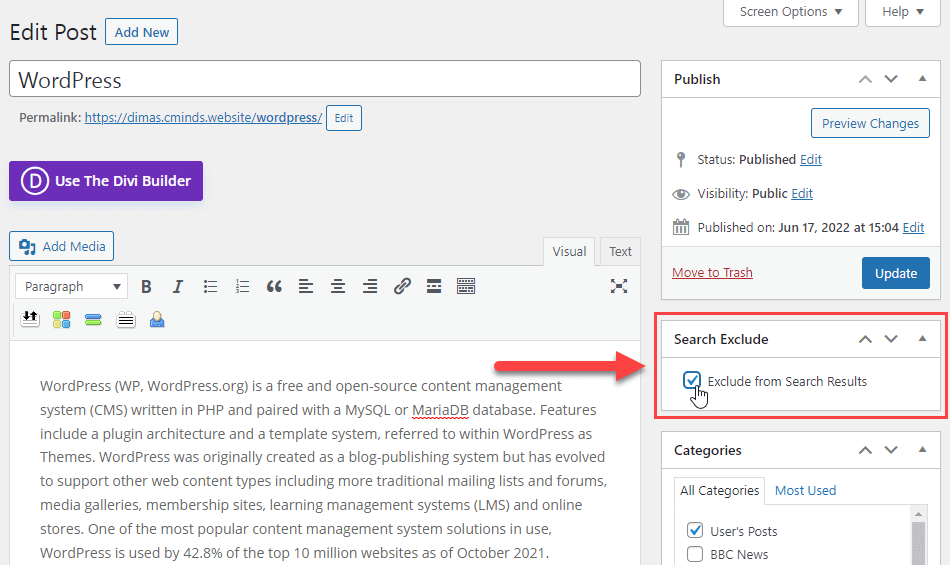Uncheck Exclude from Search Results
Image resolution: width=950 pixels, height=565 pixels.
(692, 381)
